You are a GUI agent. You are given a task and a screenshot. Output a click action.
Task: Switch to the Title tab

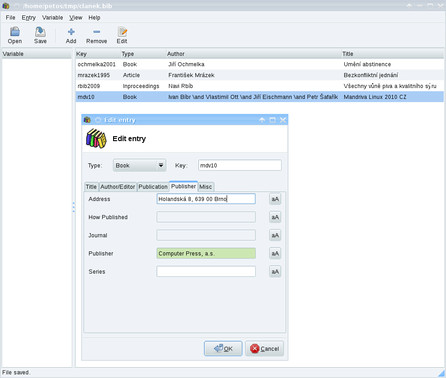[x=91, y=187]
